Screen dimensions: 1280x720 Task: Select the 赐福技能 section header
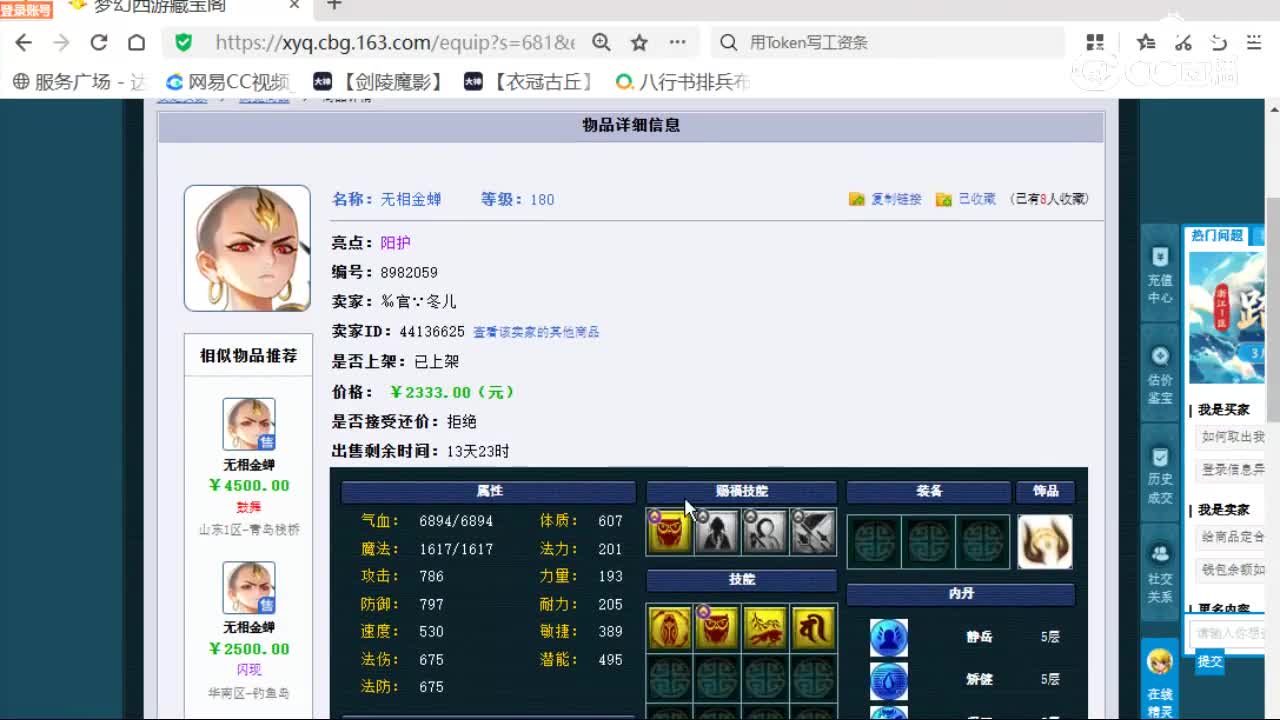[741, 492]
